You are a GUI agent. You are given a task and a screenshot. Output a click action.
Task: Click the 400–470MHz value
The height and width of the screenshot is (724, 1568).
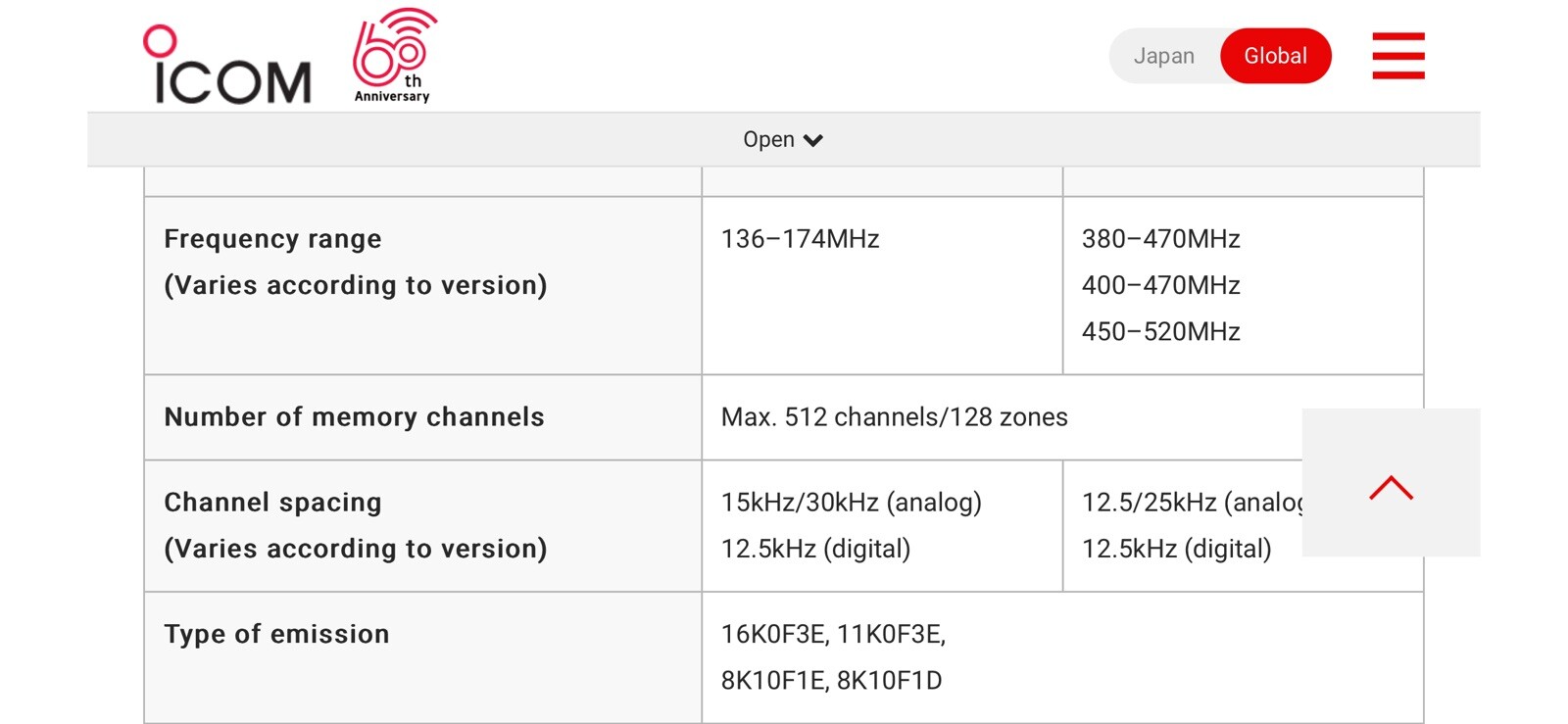click(1161, 285)
